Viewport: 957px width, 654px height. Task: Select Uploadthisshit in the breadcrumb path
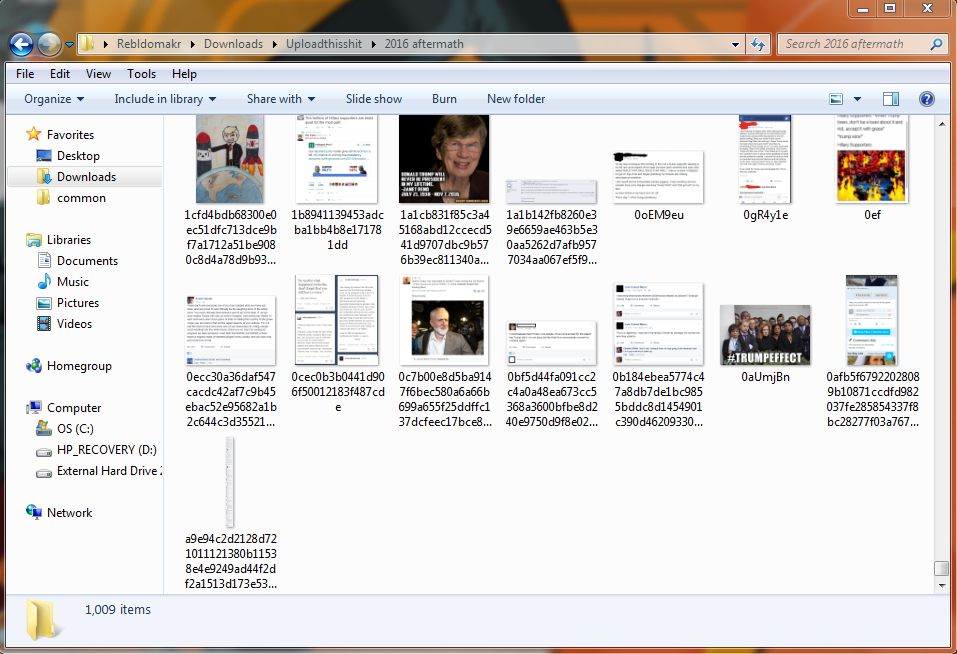[323, 44]
